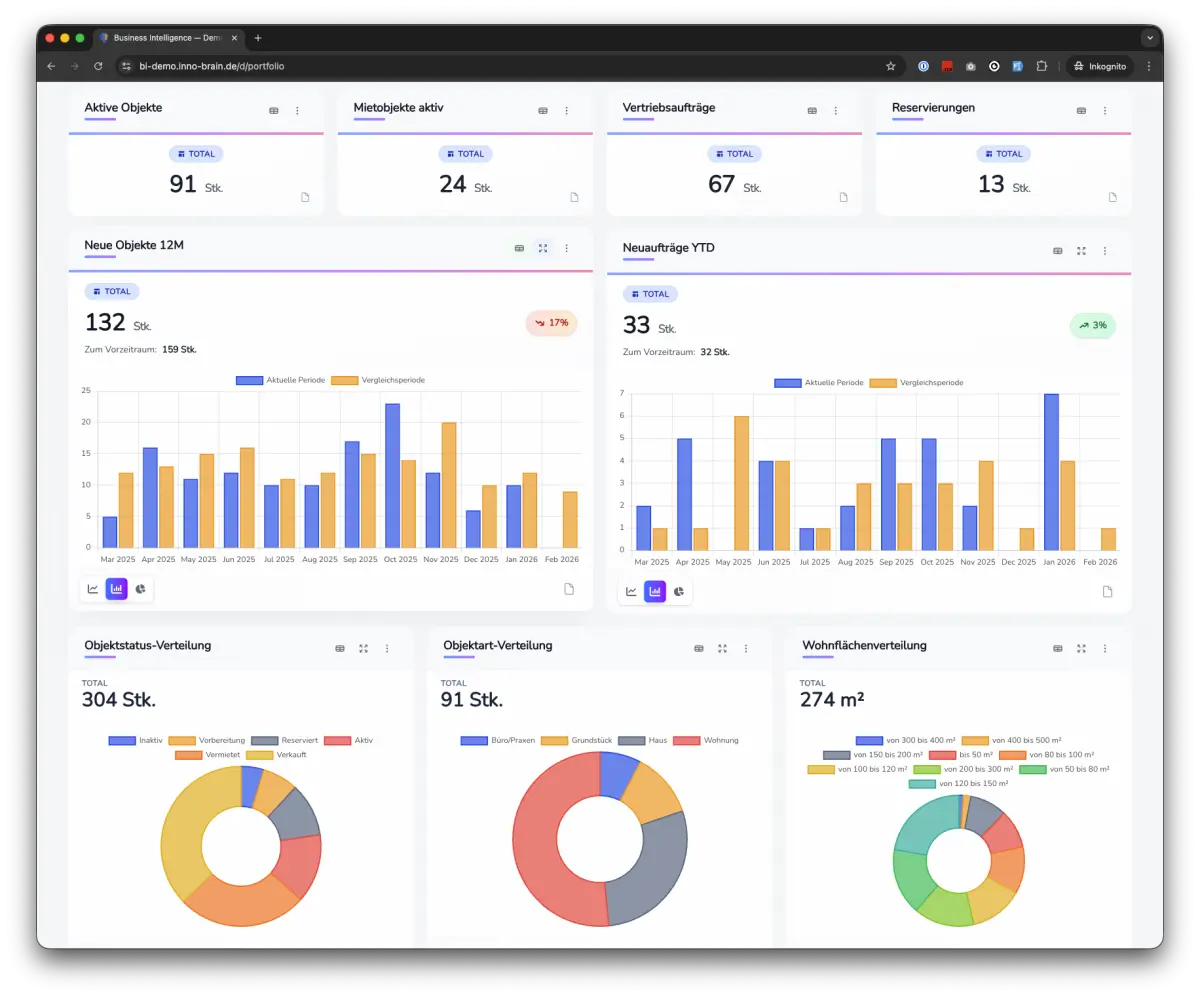Click Oct 2025 blue bar in Neue Objekte chart
This screenshot has width=1200, height=997.
click(393, 476)
